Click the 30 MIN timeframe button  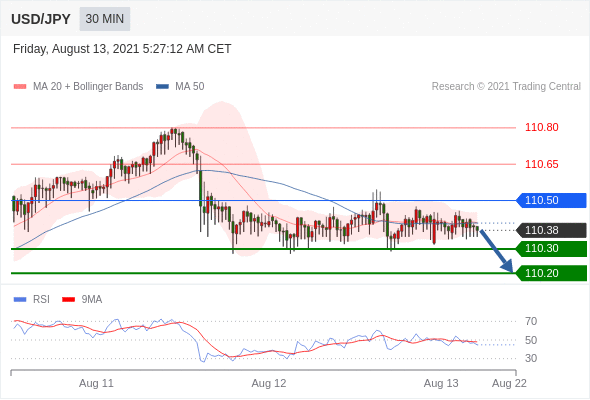click(x=105, y=19)
